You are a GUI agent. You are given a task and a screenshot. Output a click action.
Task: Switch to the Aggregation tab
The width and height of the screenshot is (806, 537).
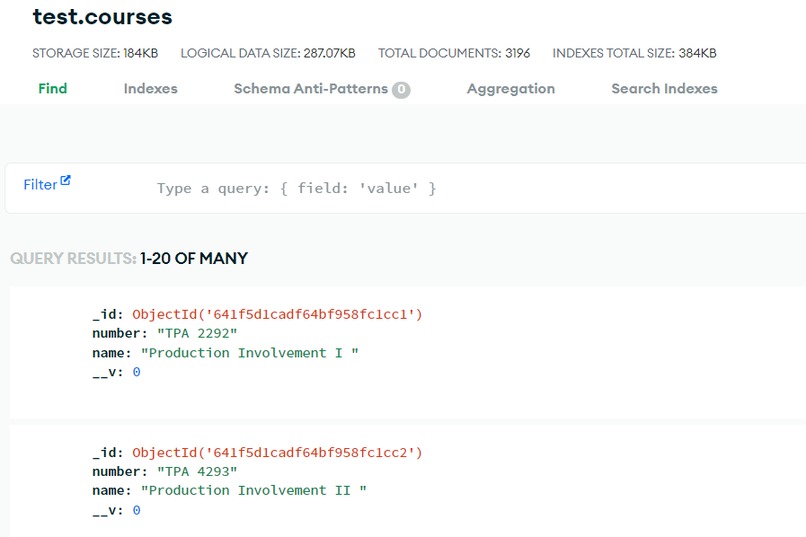point(511,88)
